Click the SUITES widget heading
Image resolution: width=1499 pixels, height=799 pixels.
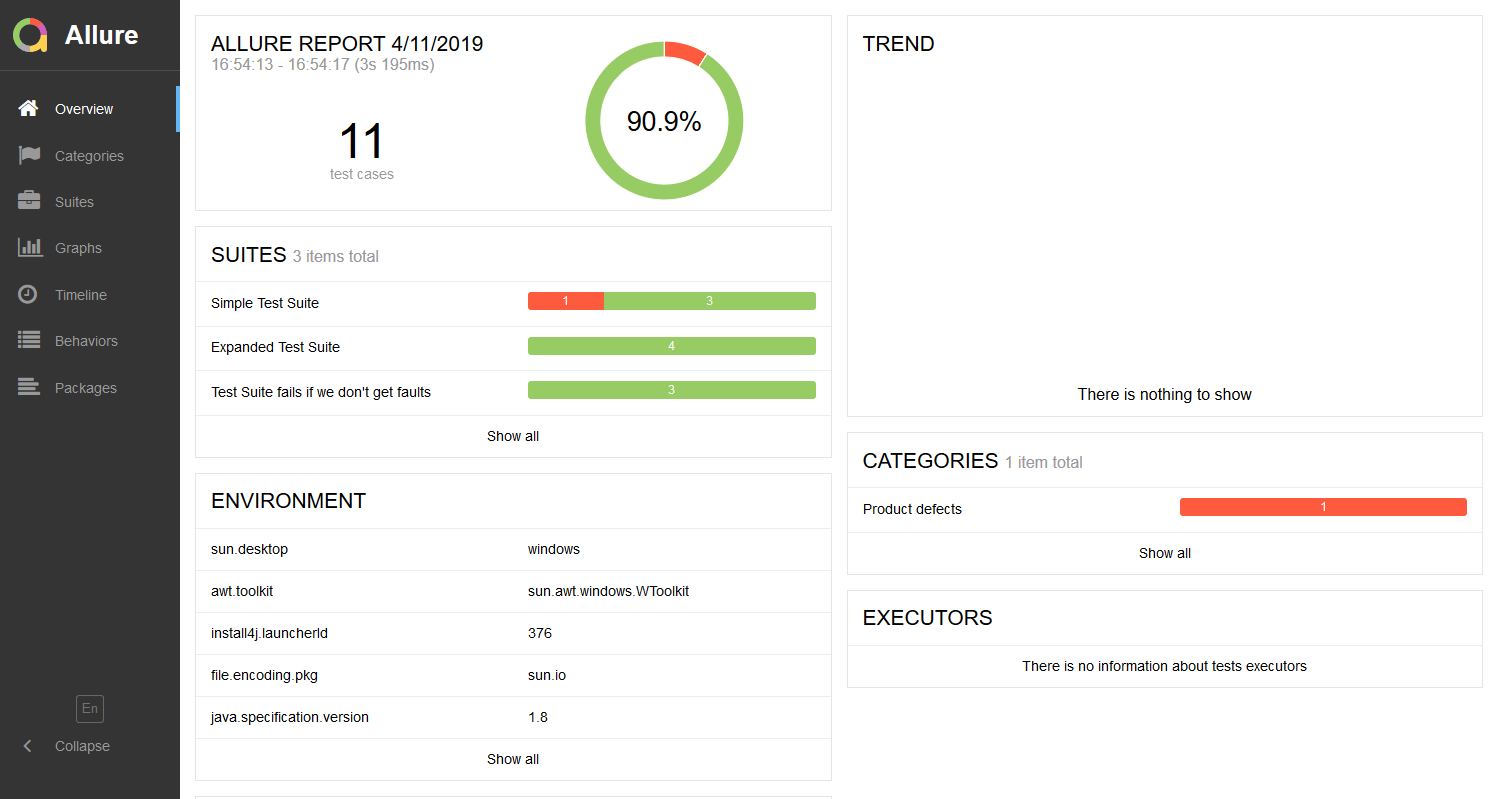click(x=249, y=255)
